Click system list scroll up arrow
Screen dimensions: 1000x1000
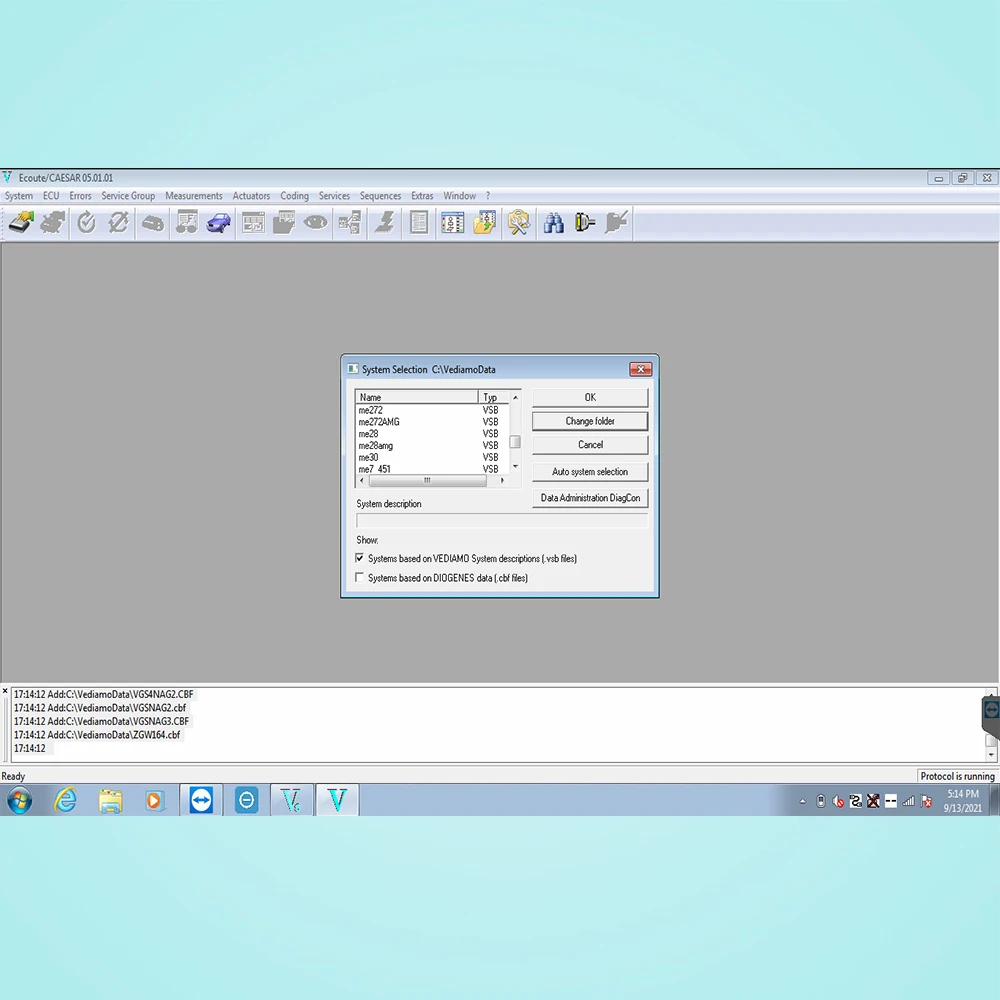tap(515, 397)
